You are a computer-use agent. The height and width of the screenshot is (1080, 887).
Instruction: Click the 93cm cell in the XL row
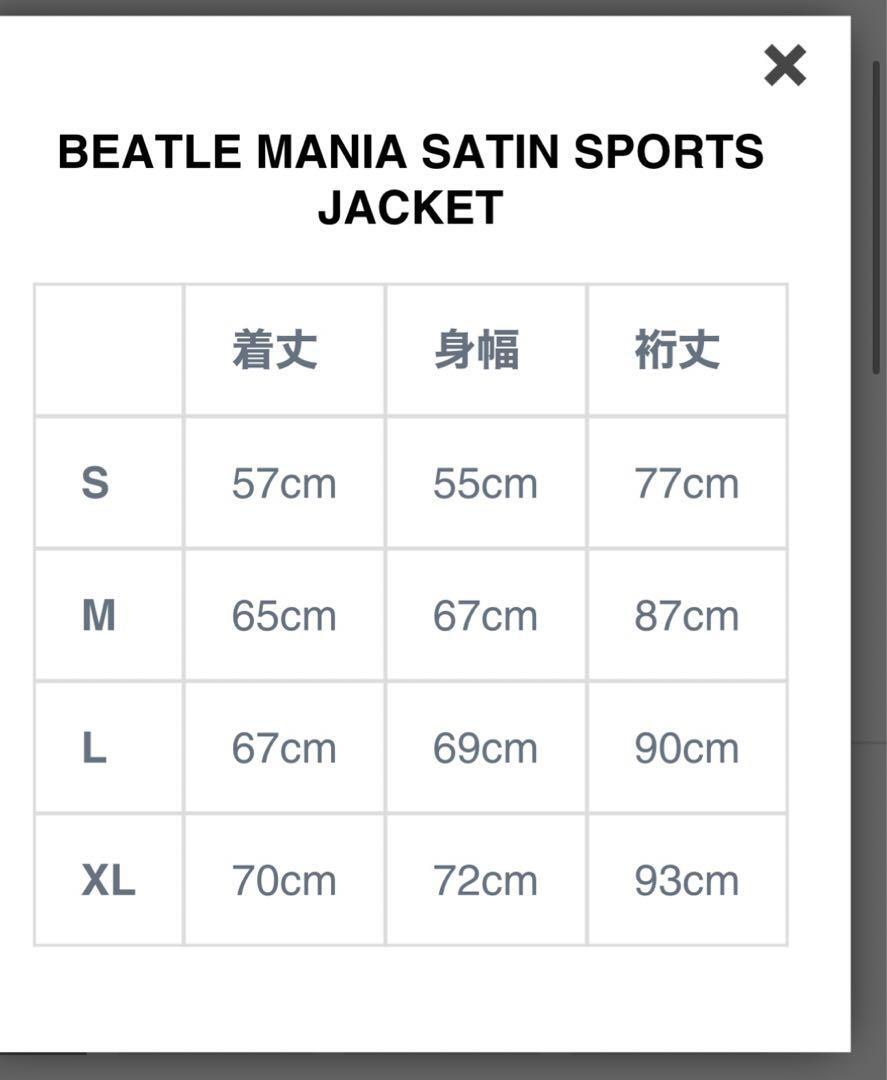click(x=686, y=881)
